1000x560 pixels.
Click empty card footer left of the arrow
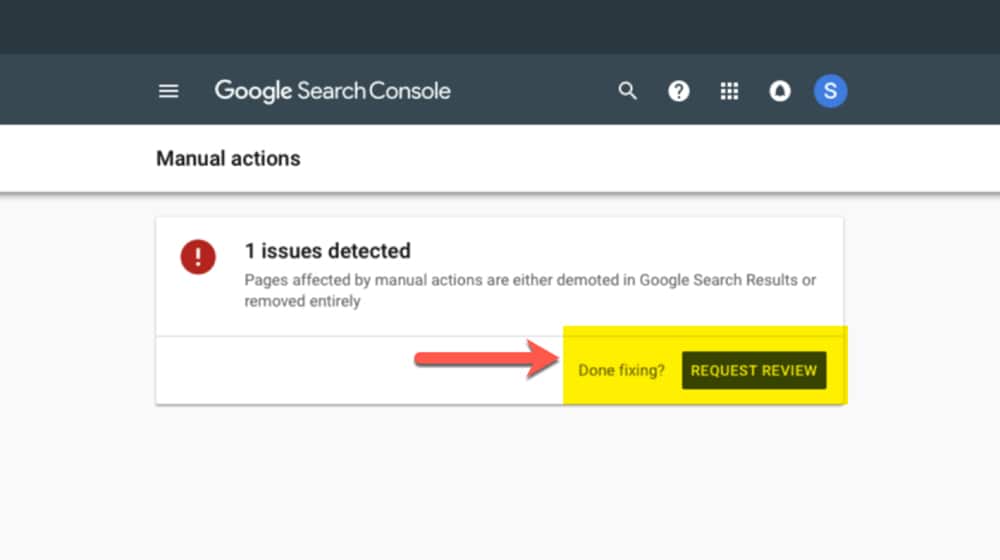tap(280, 370)
